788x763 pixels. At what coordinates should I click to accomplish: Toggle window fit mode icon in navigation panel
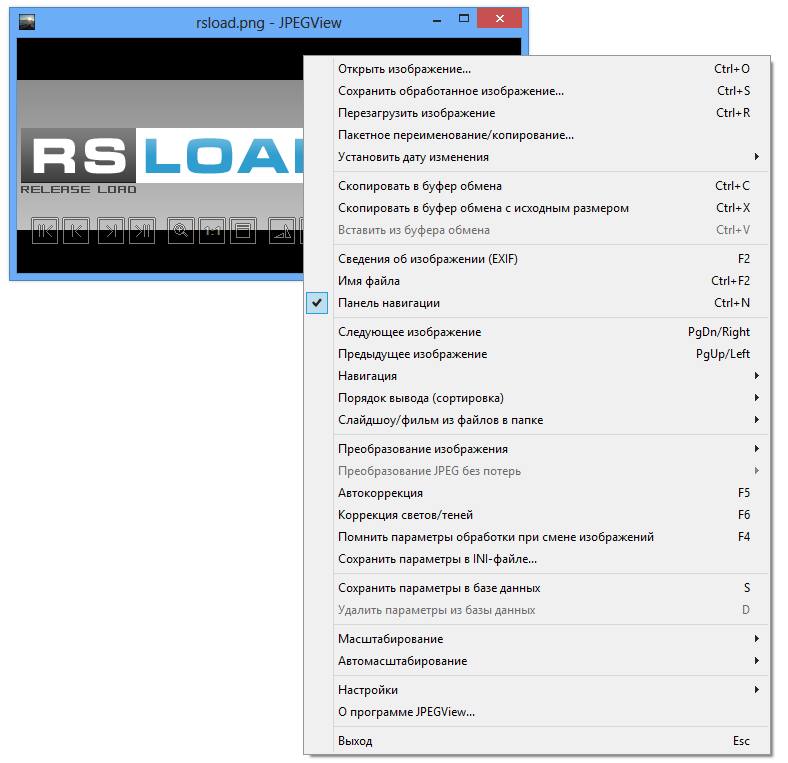pos(243,231)
